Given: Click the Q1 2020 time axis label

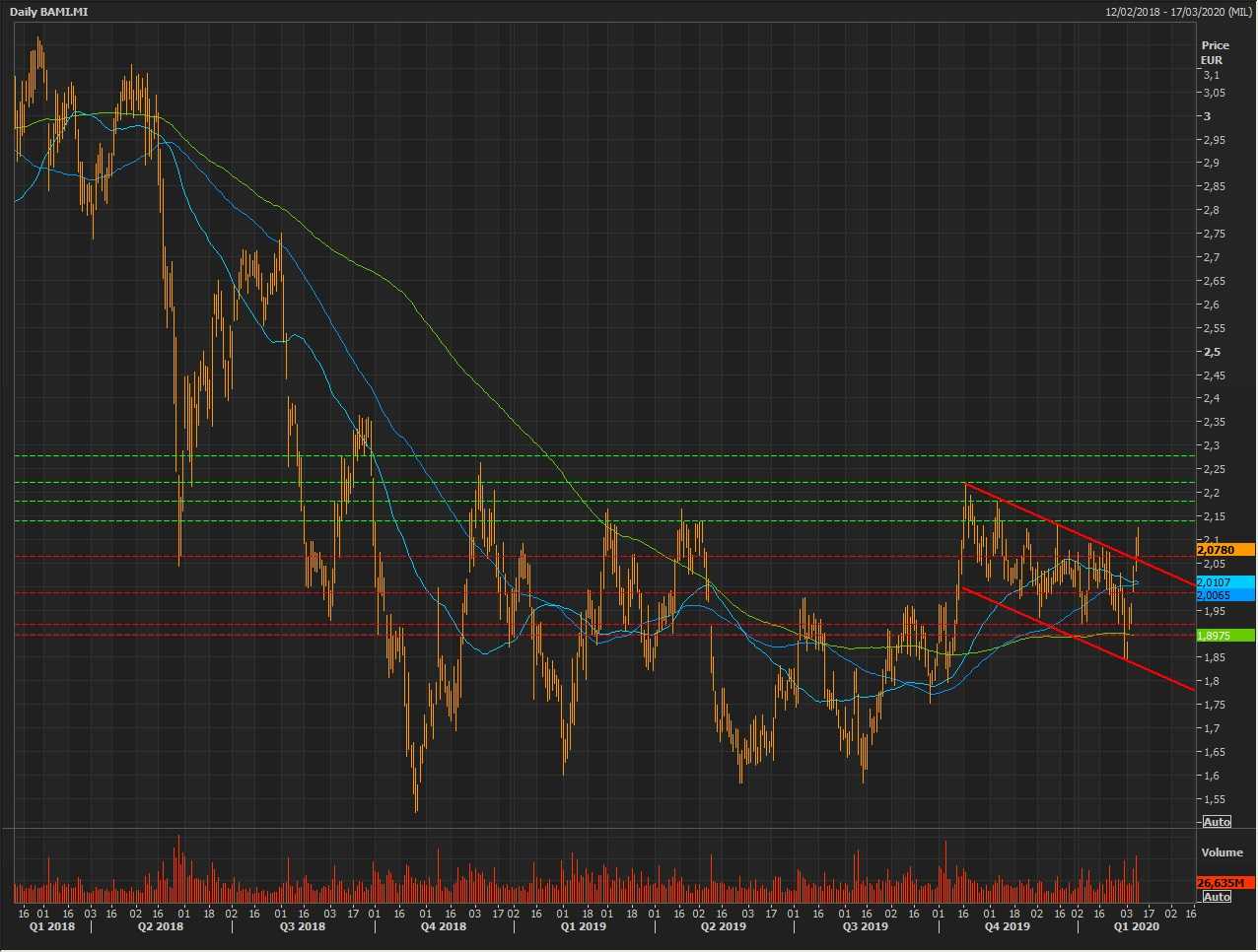Looking at the screenshot, I should click(1136, 926).
